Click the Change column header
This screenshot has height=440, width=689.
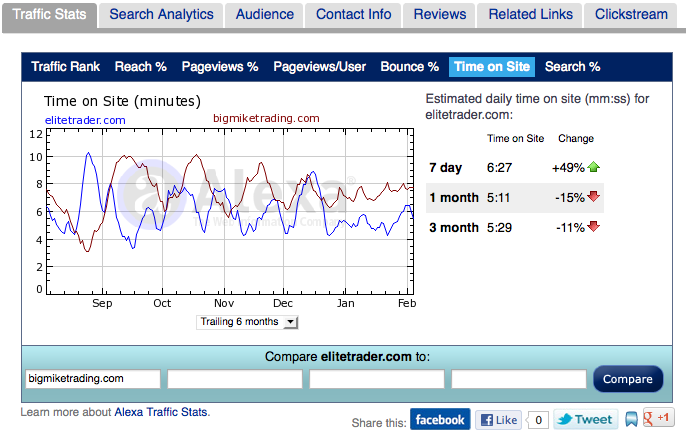click(x=576, y=138)
